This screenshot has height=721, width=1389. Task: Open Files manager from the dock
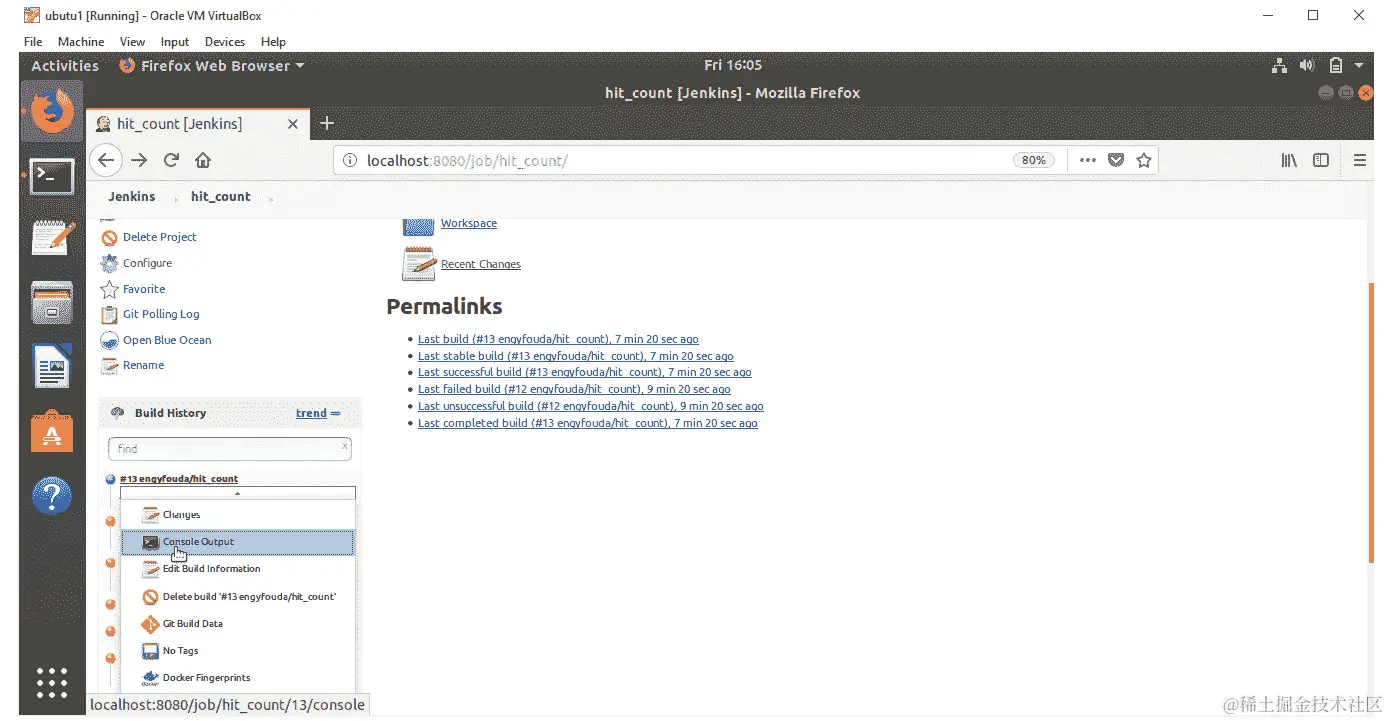click(x=52, y=302)
